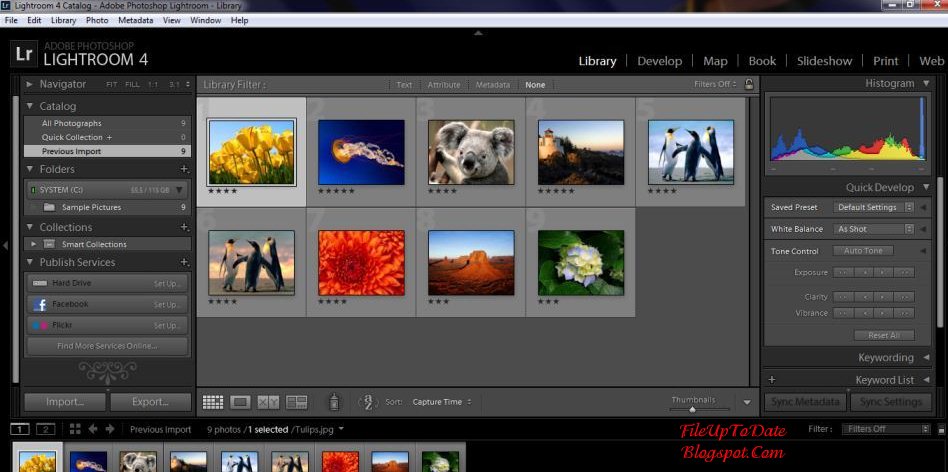The image size is (948, 472).
Task: Expand the Navigator panel
Action: point(30,85)
